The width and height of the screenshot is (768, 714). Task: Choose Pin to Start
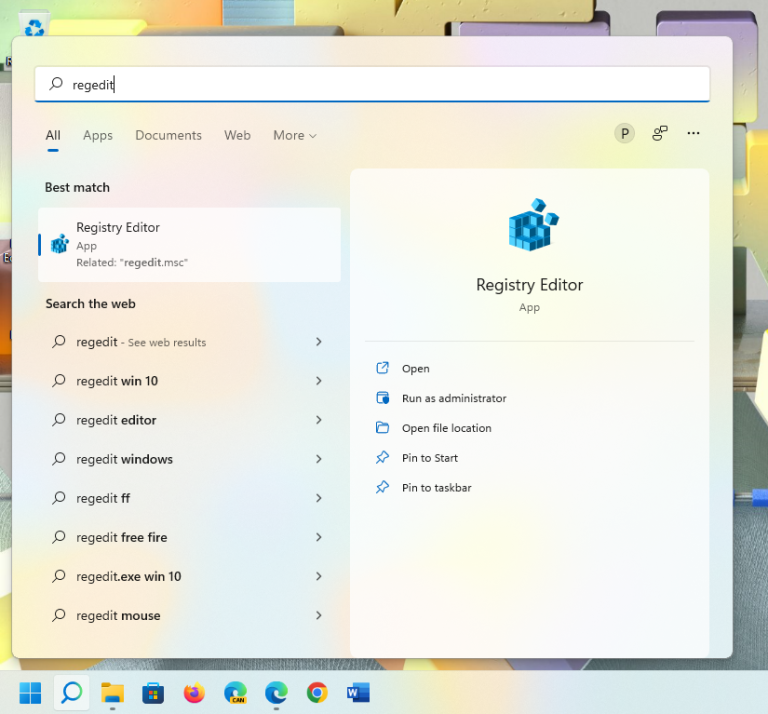pyautogui.click(x=430, y=458)
